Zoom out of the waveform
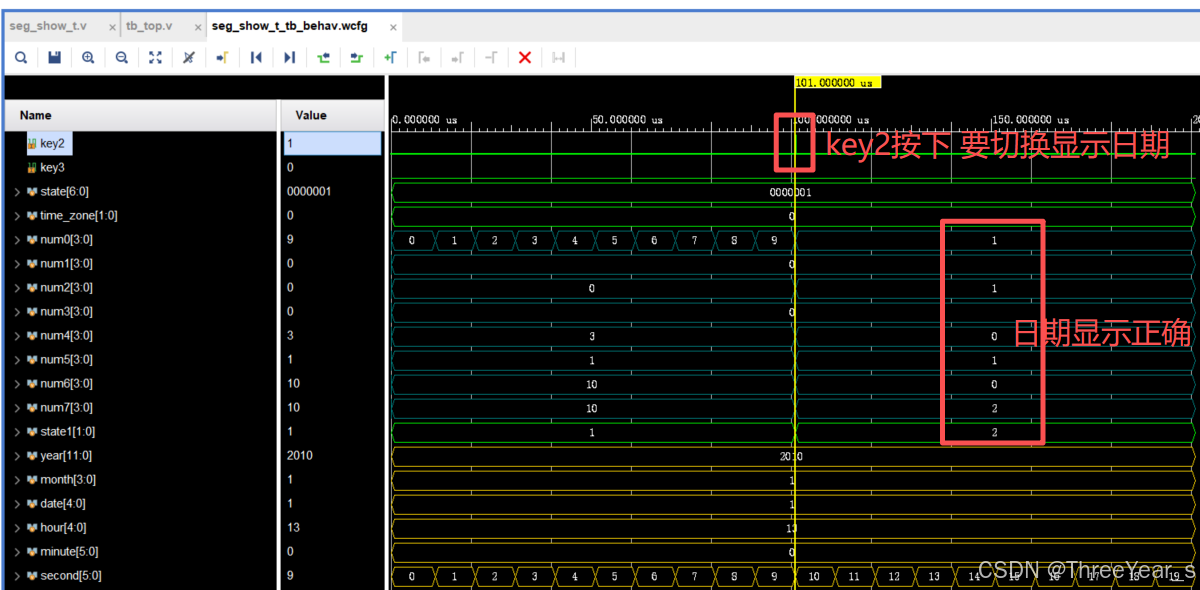 point(121,58)
